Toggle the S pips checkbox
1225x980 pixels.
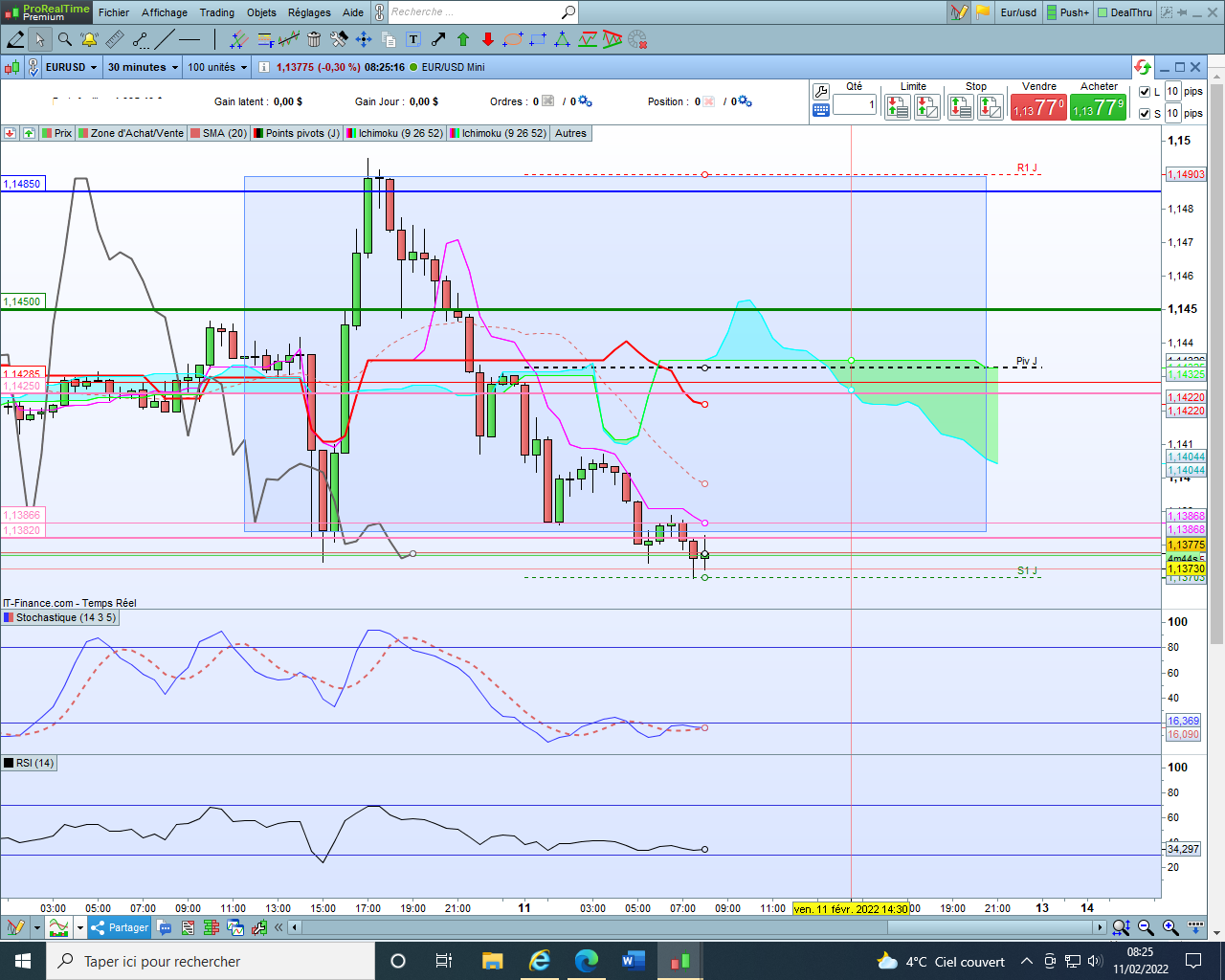click(x=1145, y=114)
